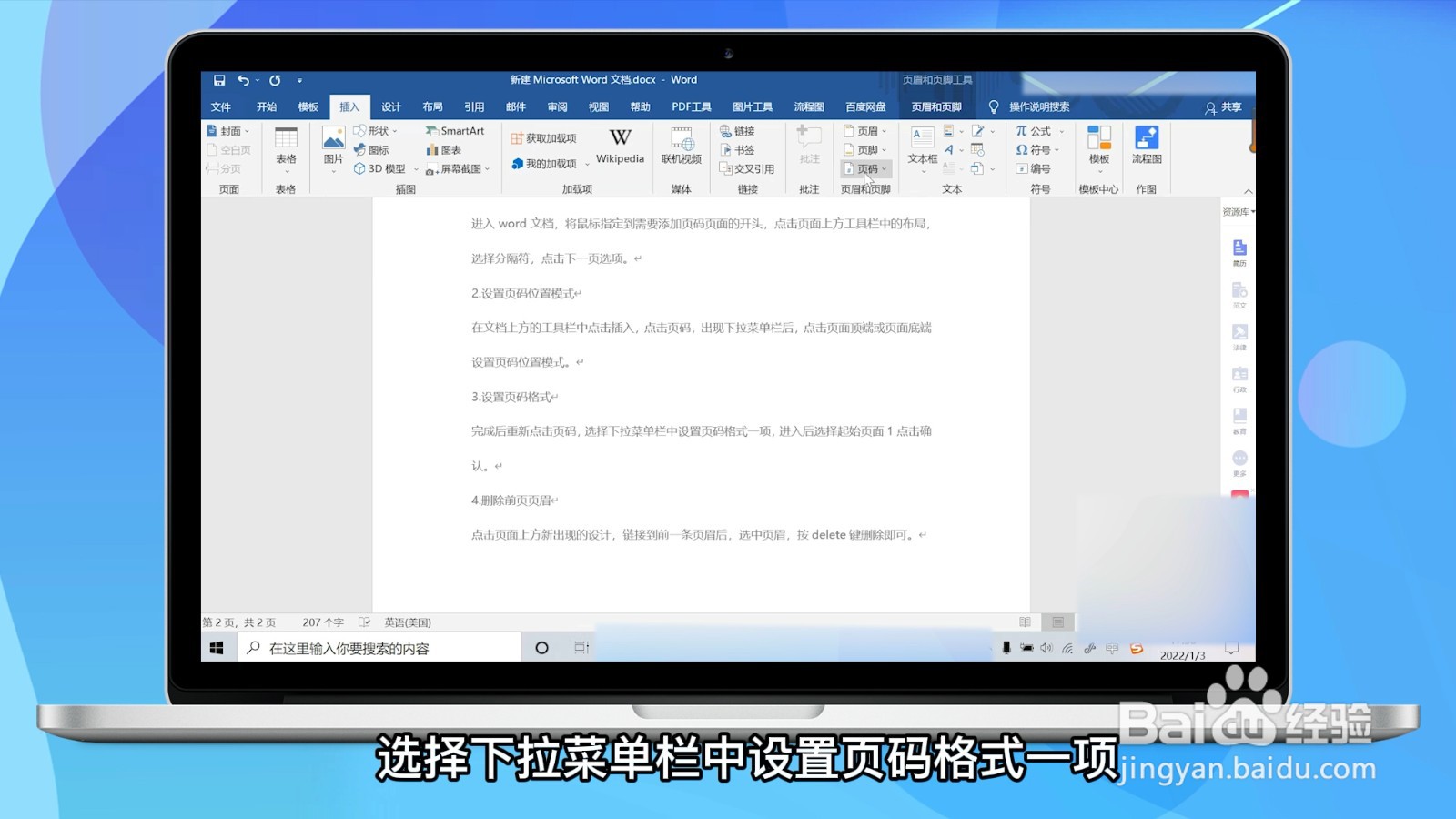The image size is (1456, 819).
Task: Open Signature Line dropdown
Action: [982, 131]
